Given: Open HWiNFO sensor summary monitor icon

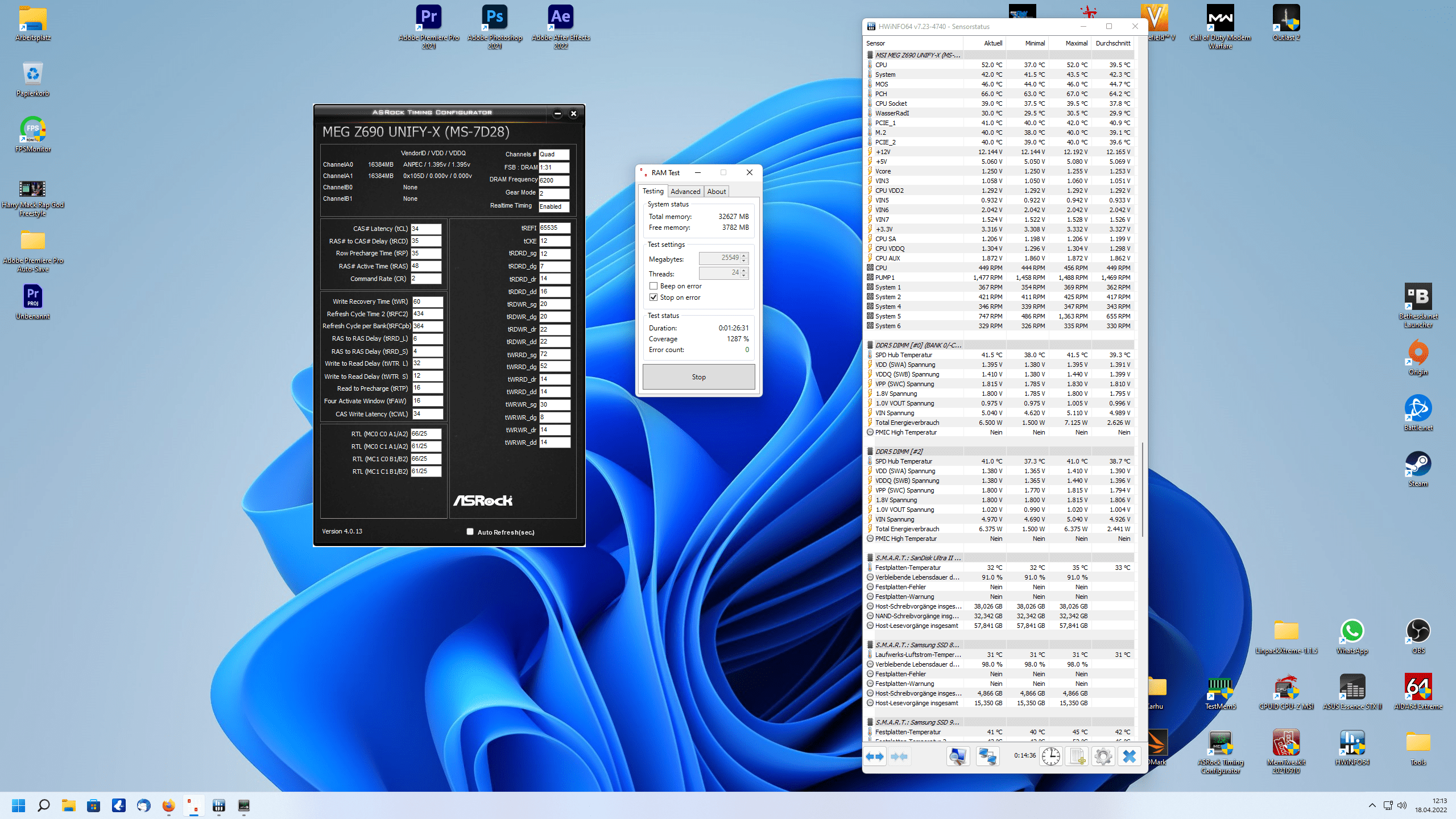Looking at the screenshot, I should point(958,756).
